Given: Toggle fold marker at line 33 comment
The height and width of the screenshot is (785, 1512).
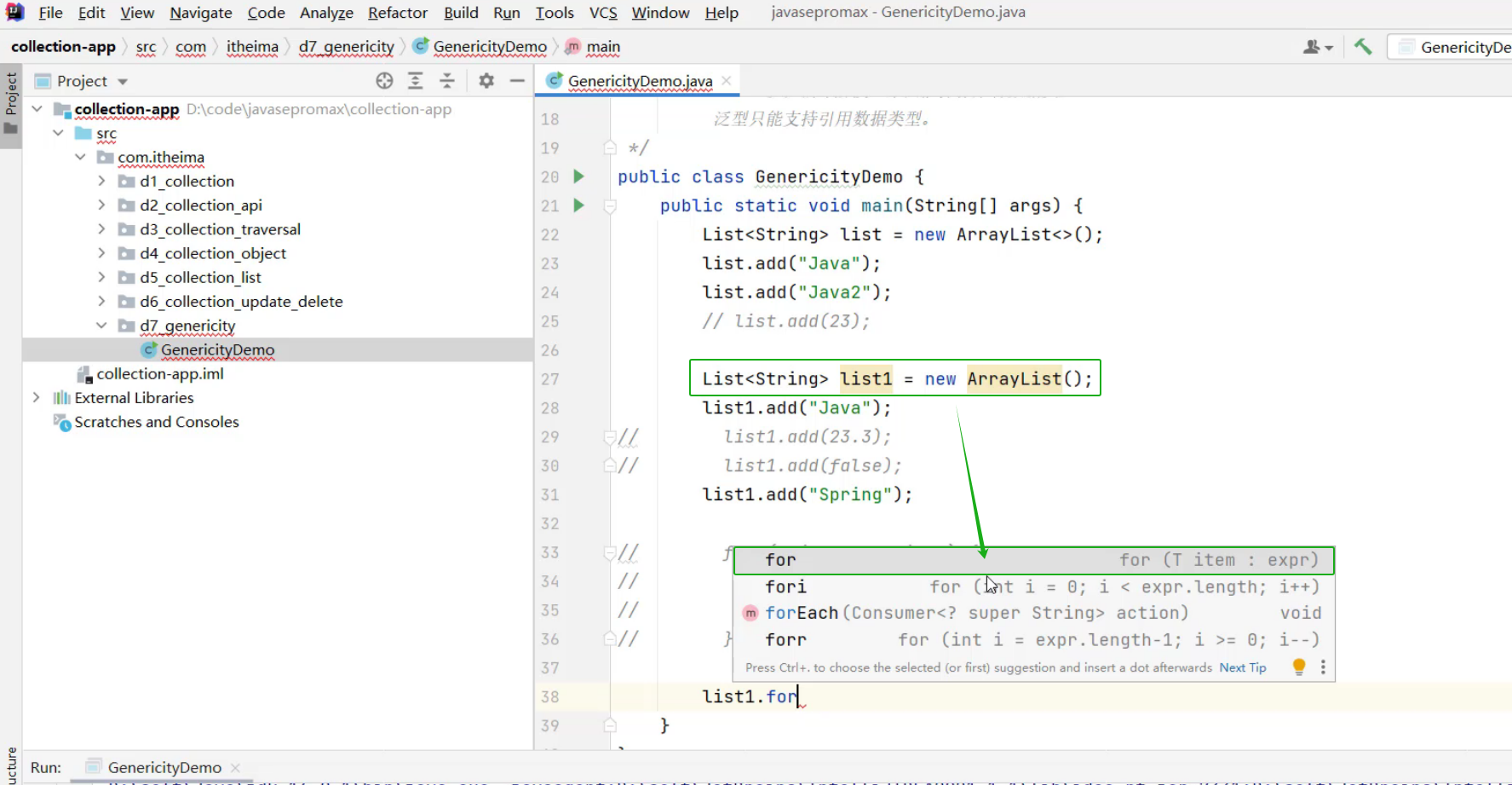Looking at the screenshot, I should tap(610, 552).
